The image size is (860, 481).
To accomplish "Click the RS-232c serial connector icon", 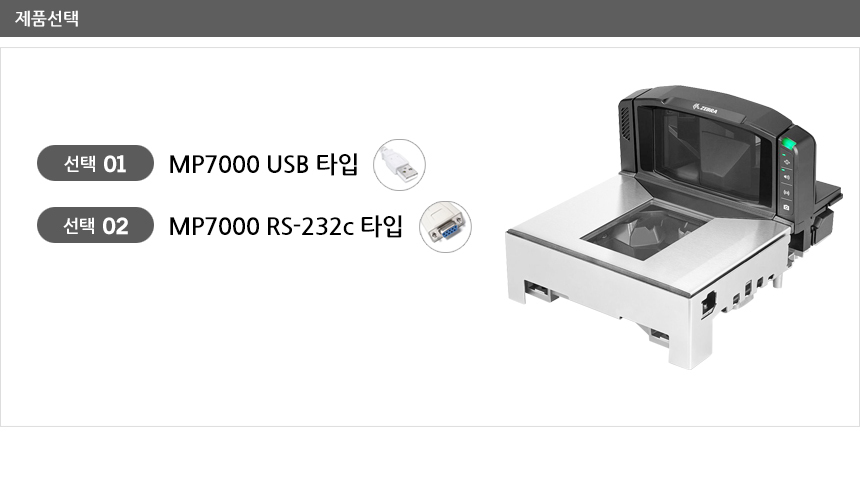I will (x=445, y=227).
